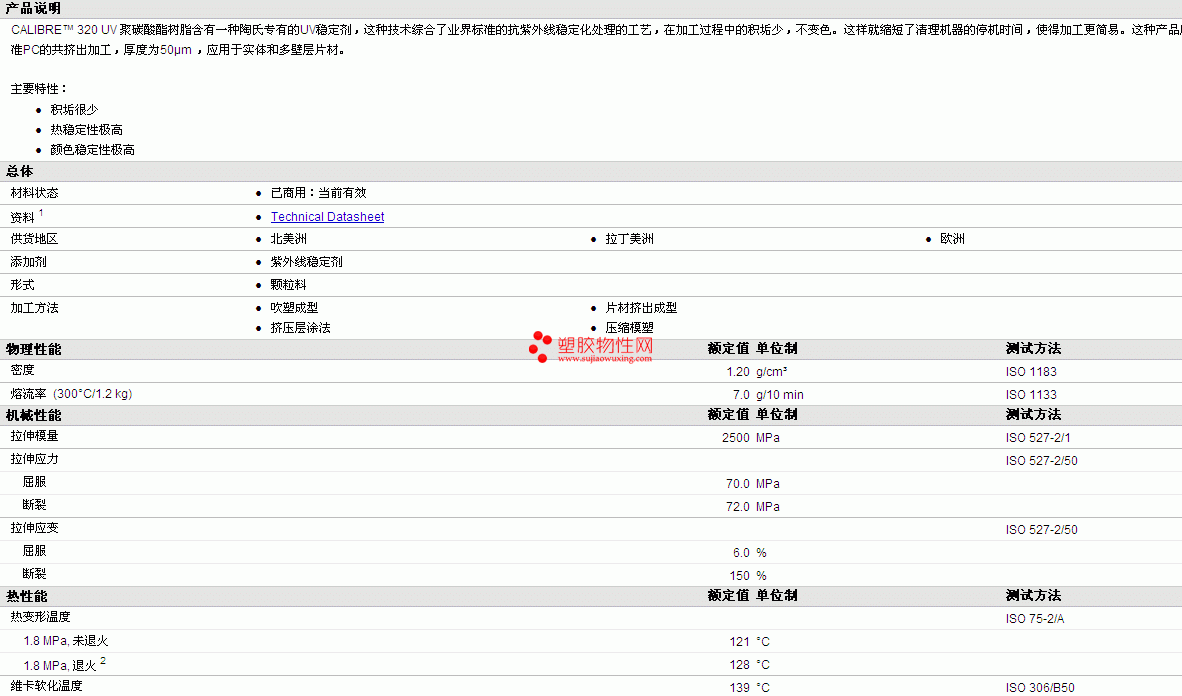The height and width of the screenshot is (696, 1182).
Task: Click the ISO 527-2/1 test method
Action: pos(1037,438)
